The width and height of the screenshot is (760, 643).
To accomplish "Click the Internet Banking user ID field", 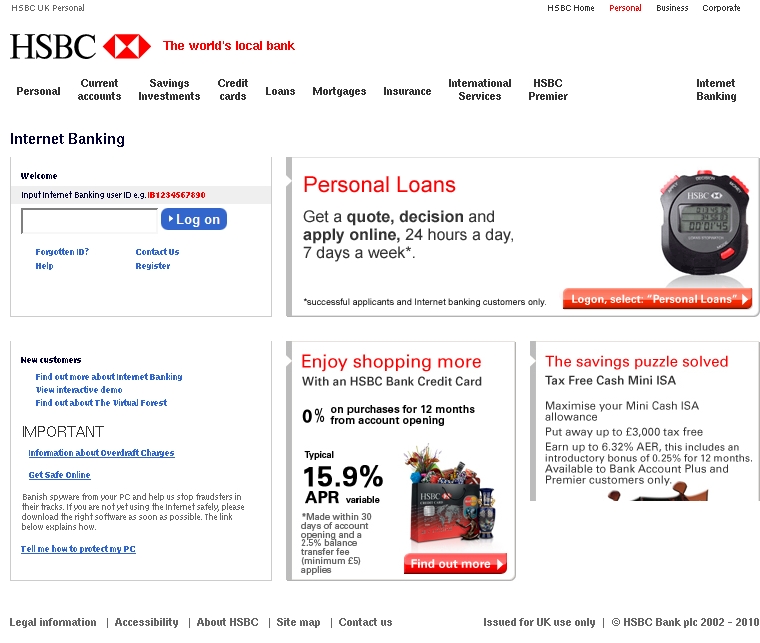I will [90, 221].
